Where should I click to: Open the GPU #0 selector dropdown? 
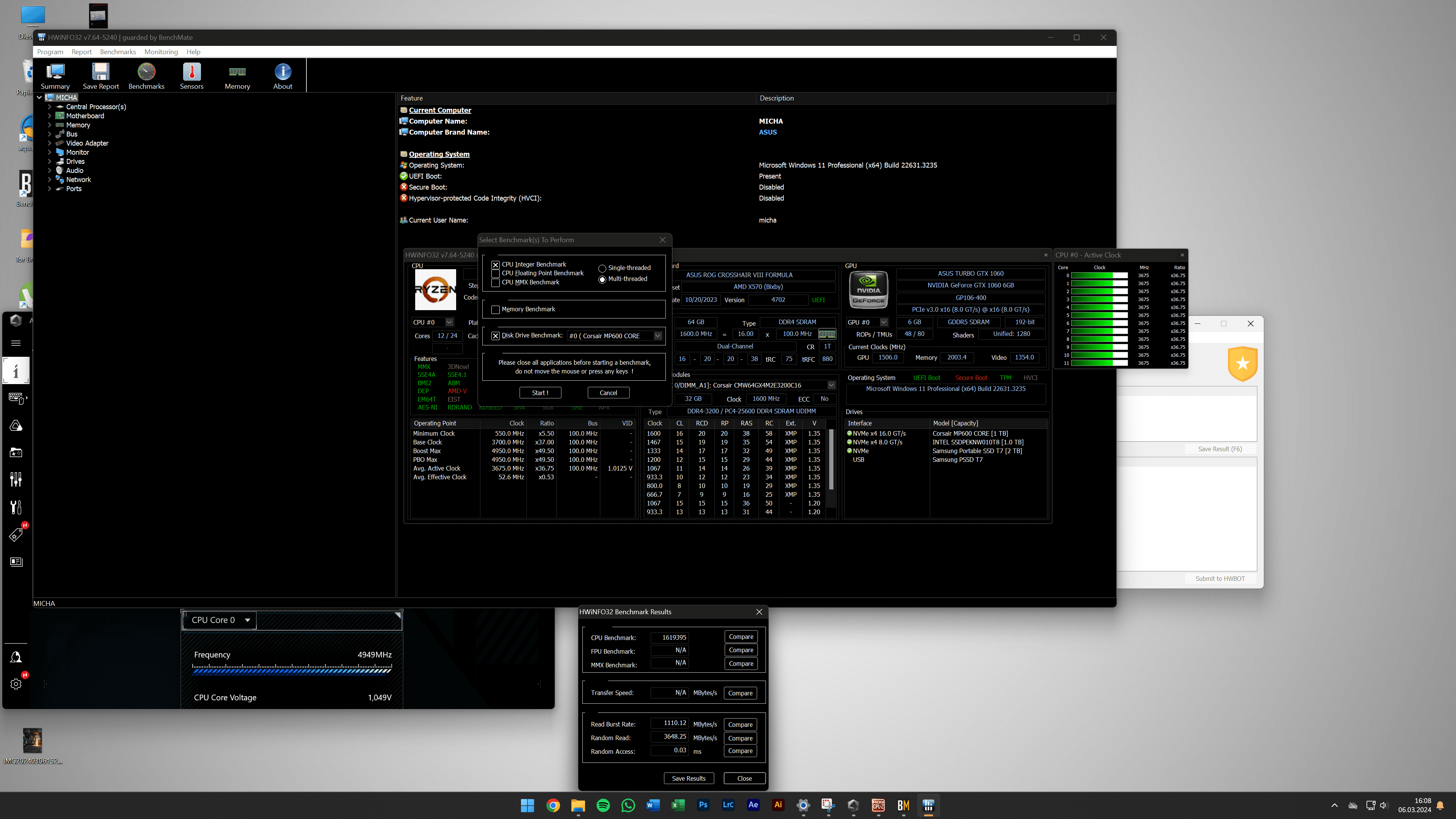(x=883, y=322)
